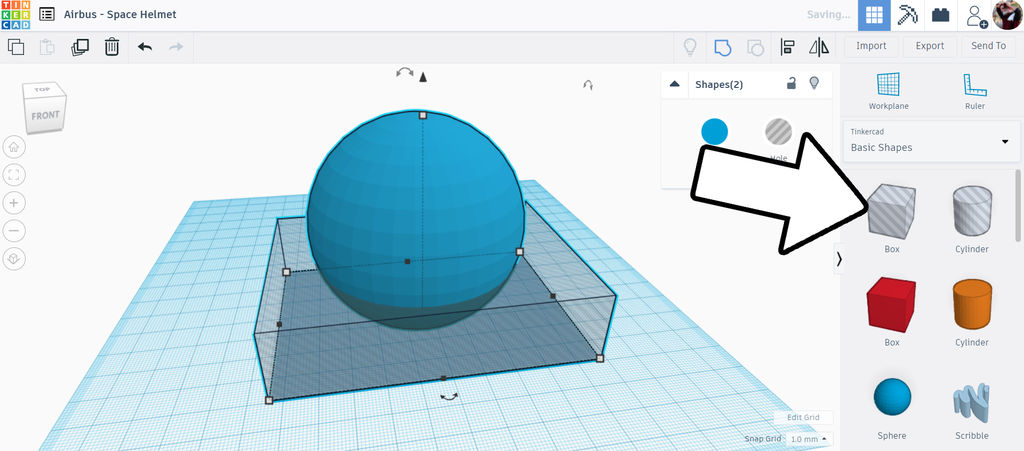Click the top height handle of sphere
Viewport: 1024px width, 451px height.
pyautogui.click(x=423, y=115)
